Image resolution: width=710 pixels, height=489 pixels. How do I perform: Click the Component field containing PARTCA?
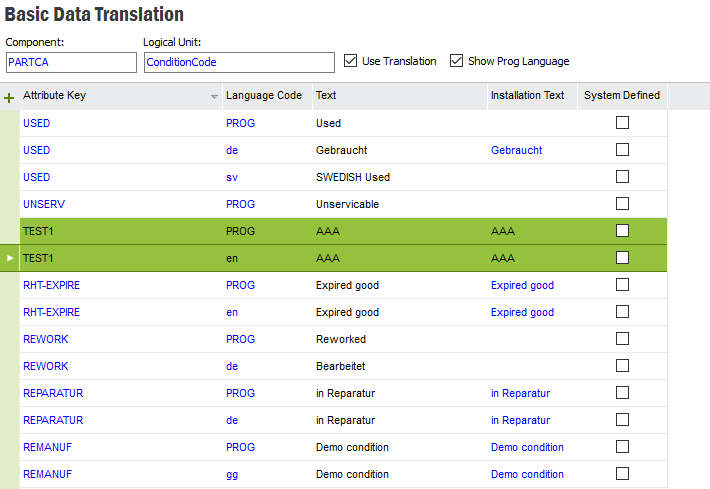[x=71, y=62]
